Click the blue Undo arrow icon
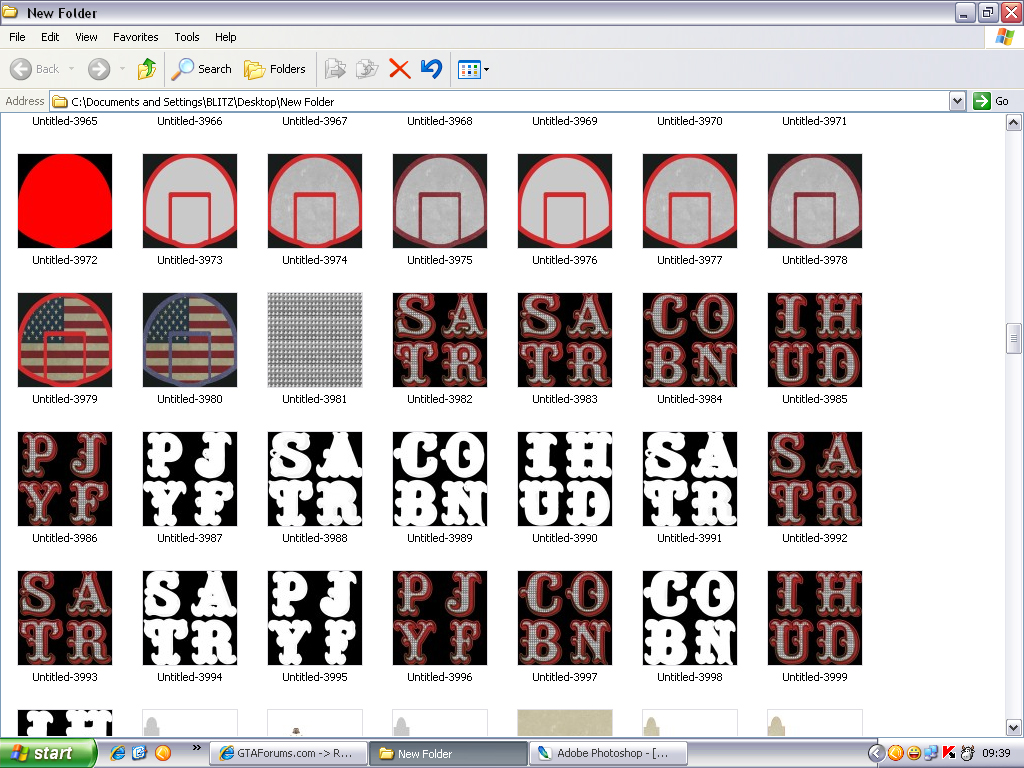 click(431, 69)
